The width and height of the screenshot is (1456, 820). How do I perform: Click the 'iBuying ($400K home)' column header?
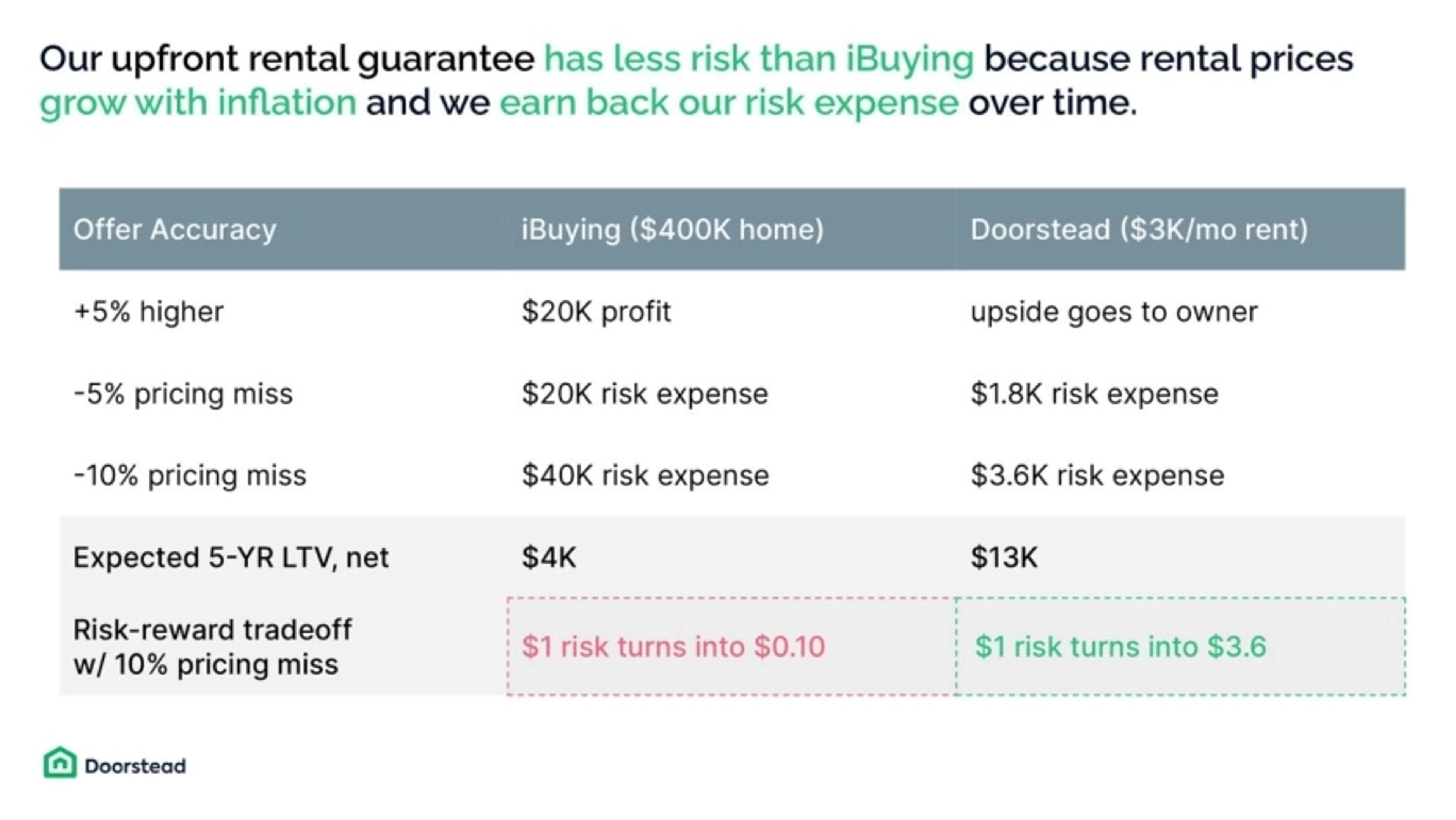pyautogui.click(x=672, y=229)
